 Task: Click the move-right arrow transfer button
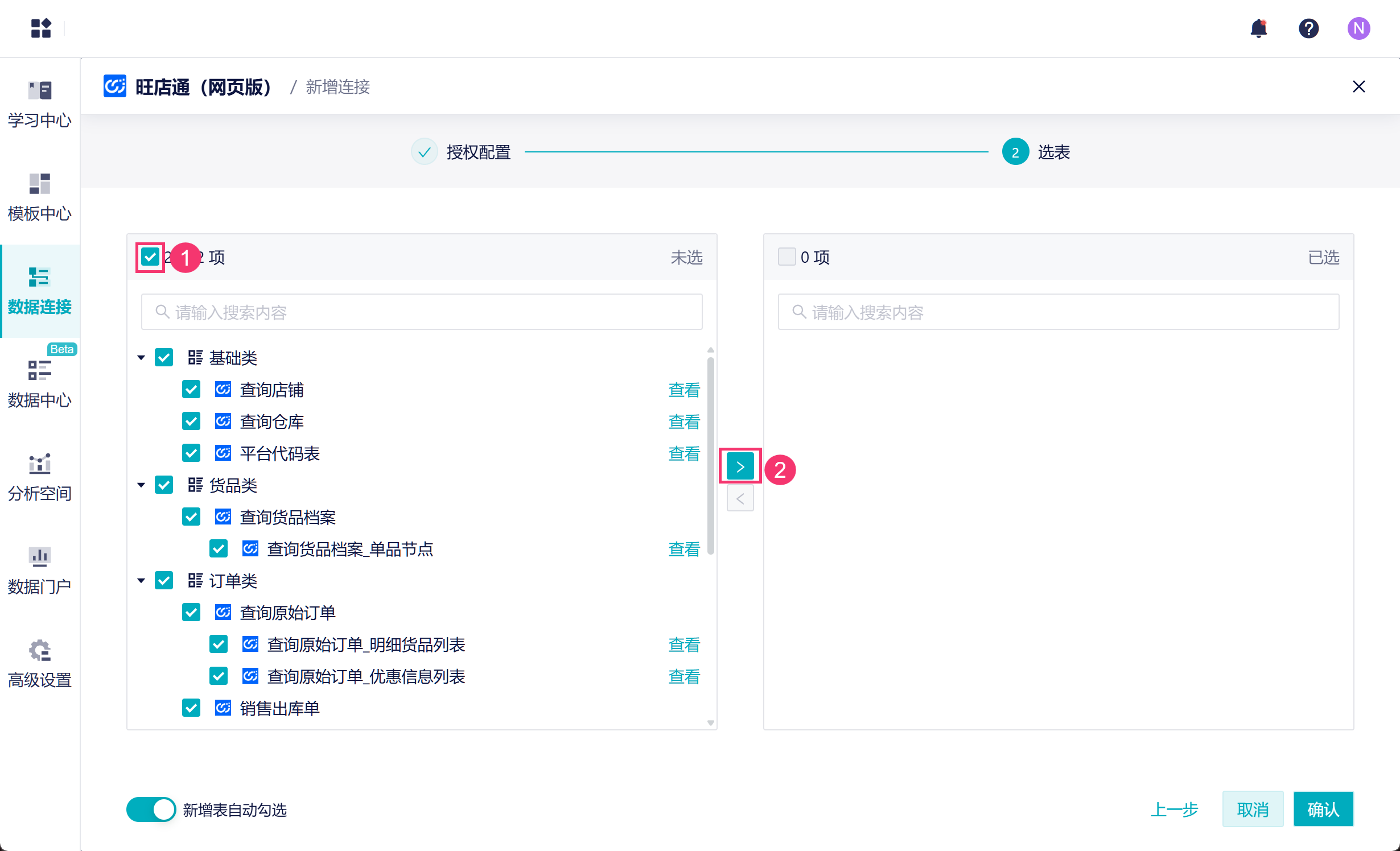(x=740, y=466)
